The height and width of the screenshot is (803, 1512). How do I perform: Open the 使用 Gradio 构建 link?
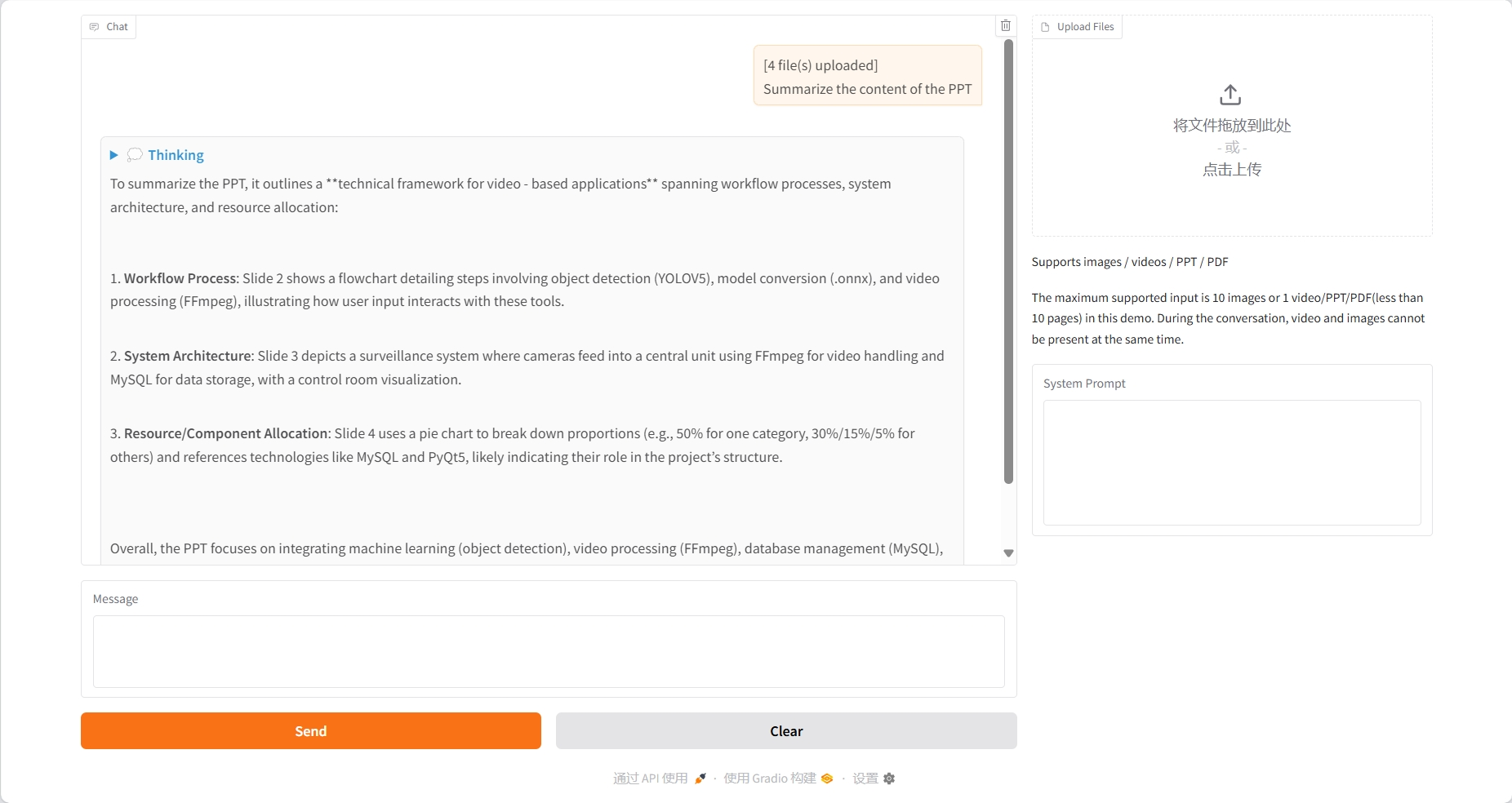[769, 779]
